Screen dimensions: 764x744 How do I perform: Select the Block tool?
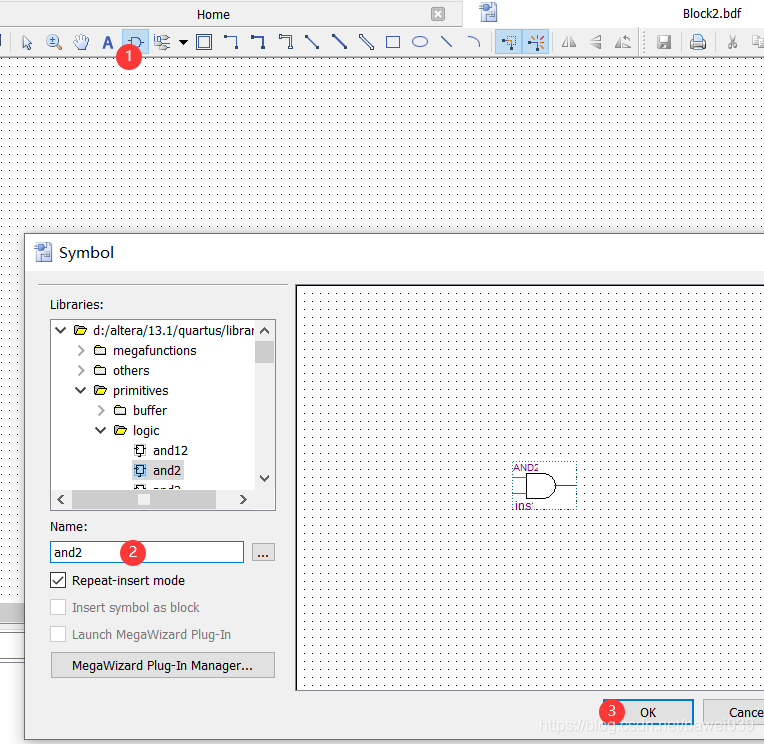204,42
